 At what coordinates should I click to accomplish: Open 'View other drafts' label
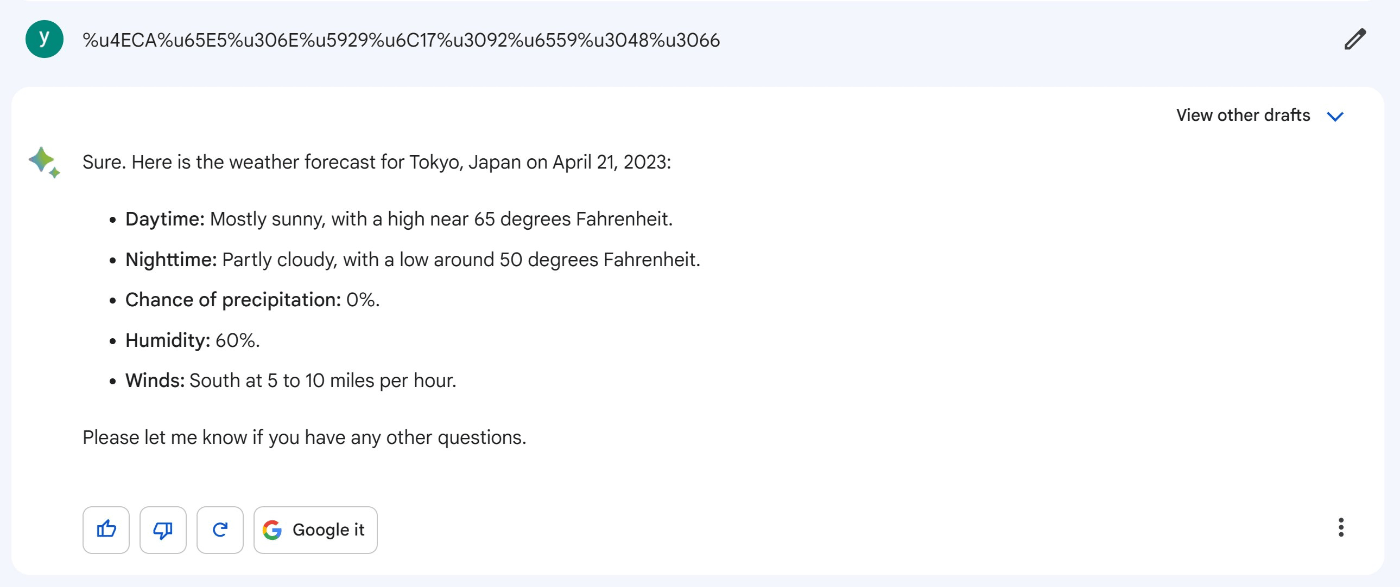tap(1243, 115)
